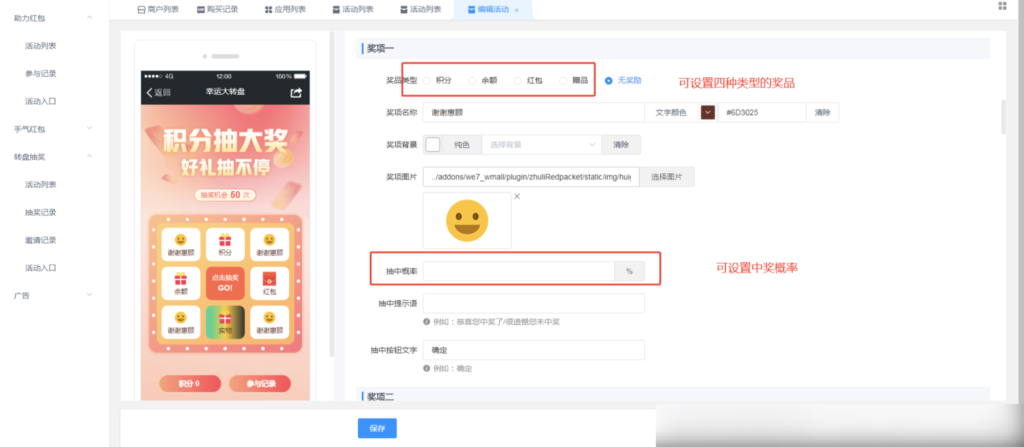Click the 抽中提示语 input field
1024x447 pixels.
534,303
